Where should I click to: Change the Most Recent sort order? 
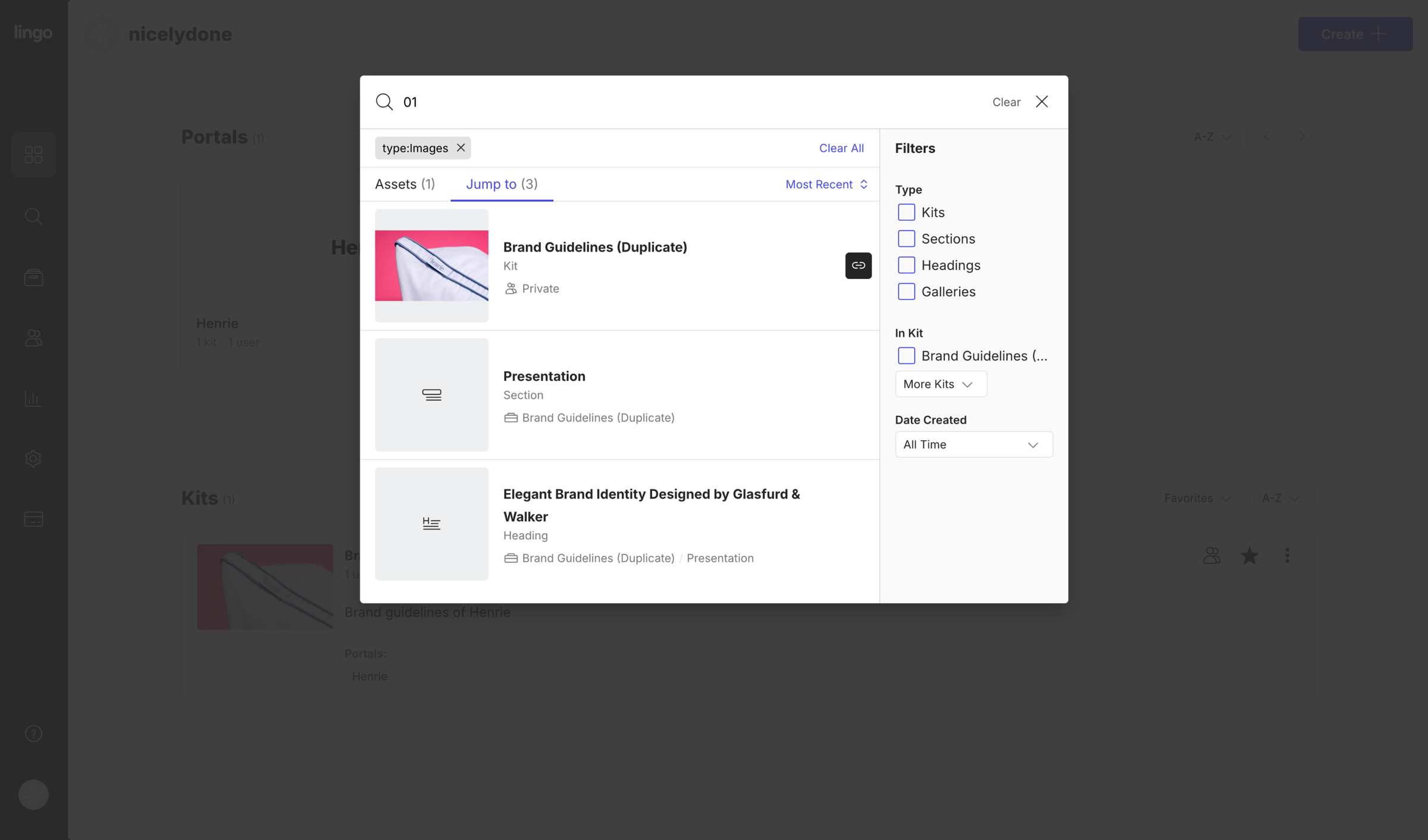826,184
